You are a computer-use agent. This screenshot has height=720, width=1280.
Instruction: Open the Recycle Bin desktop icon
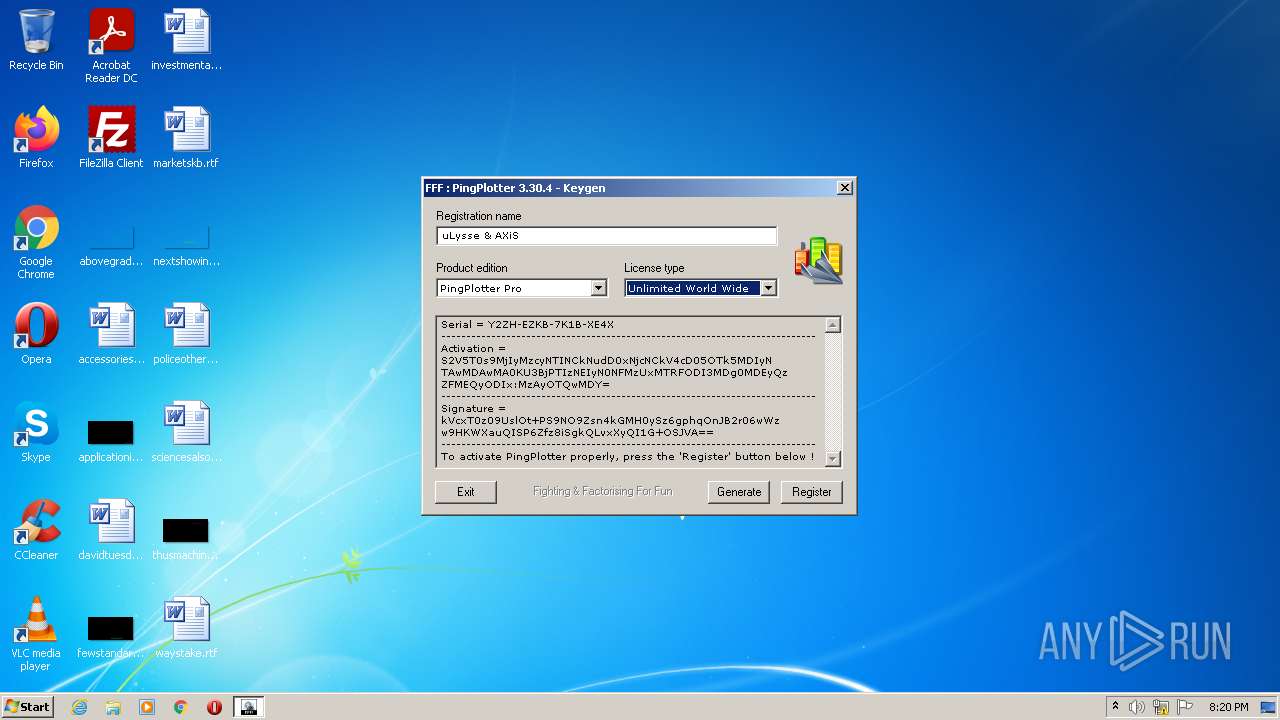36,40
